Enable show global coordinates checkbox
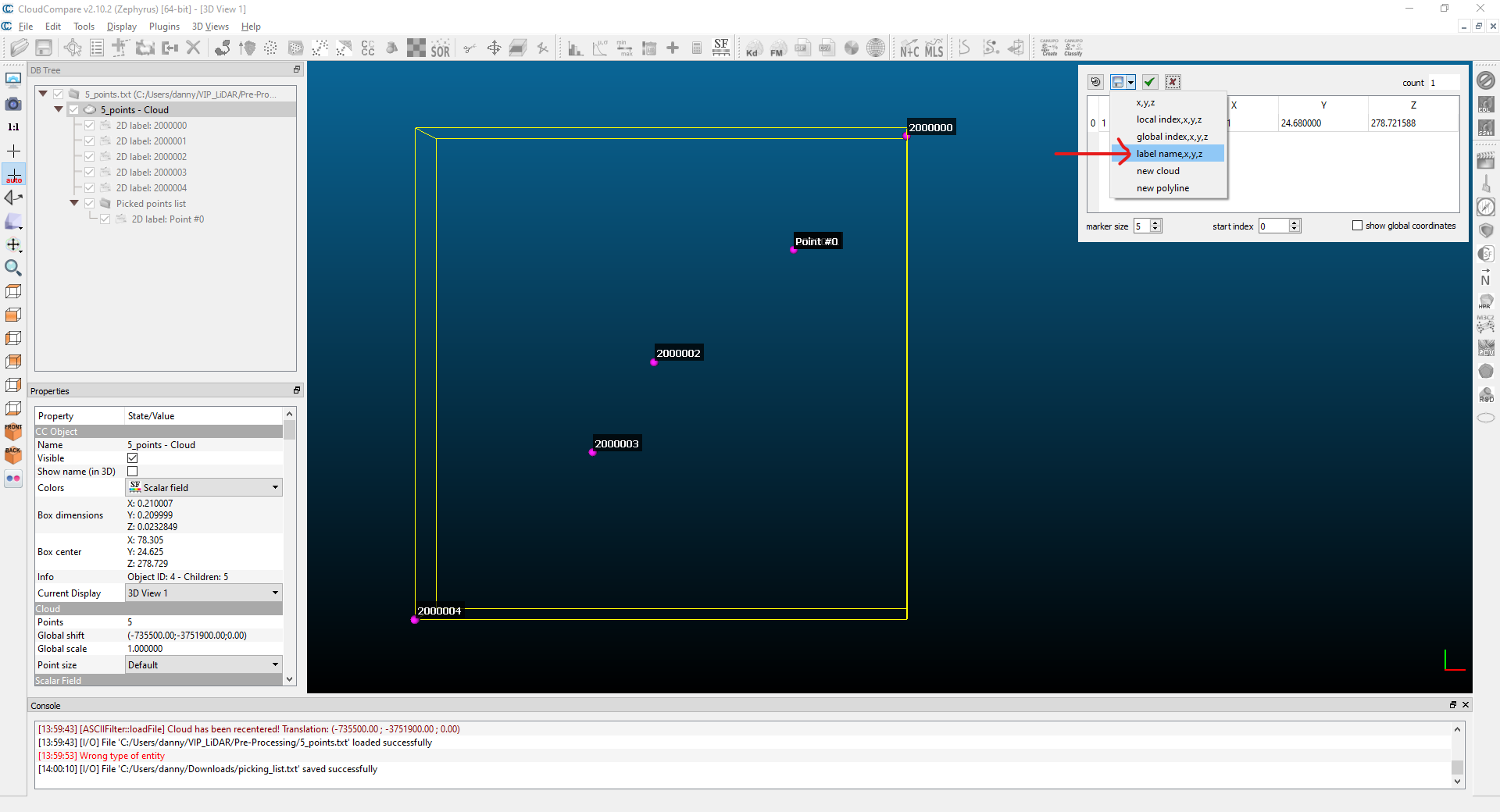 click(1358, 226)
